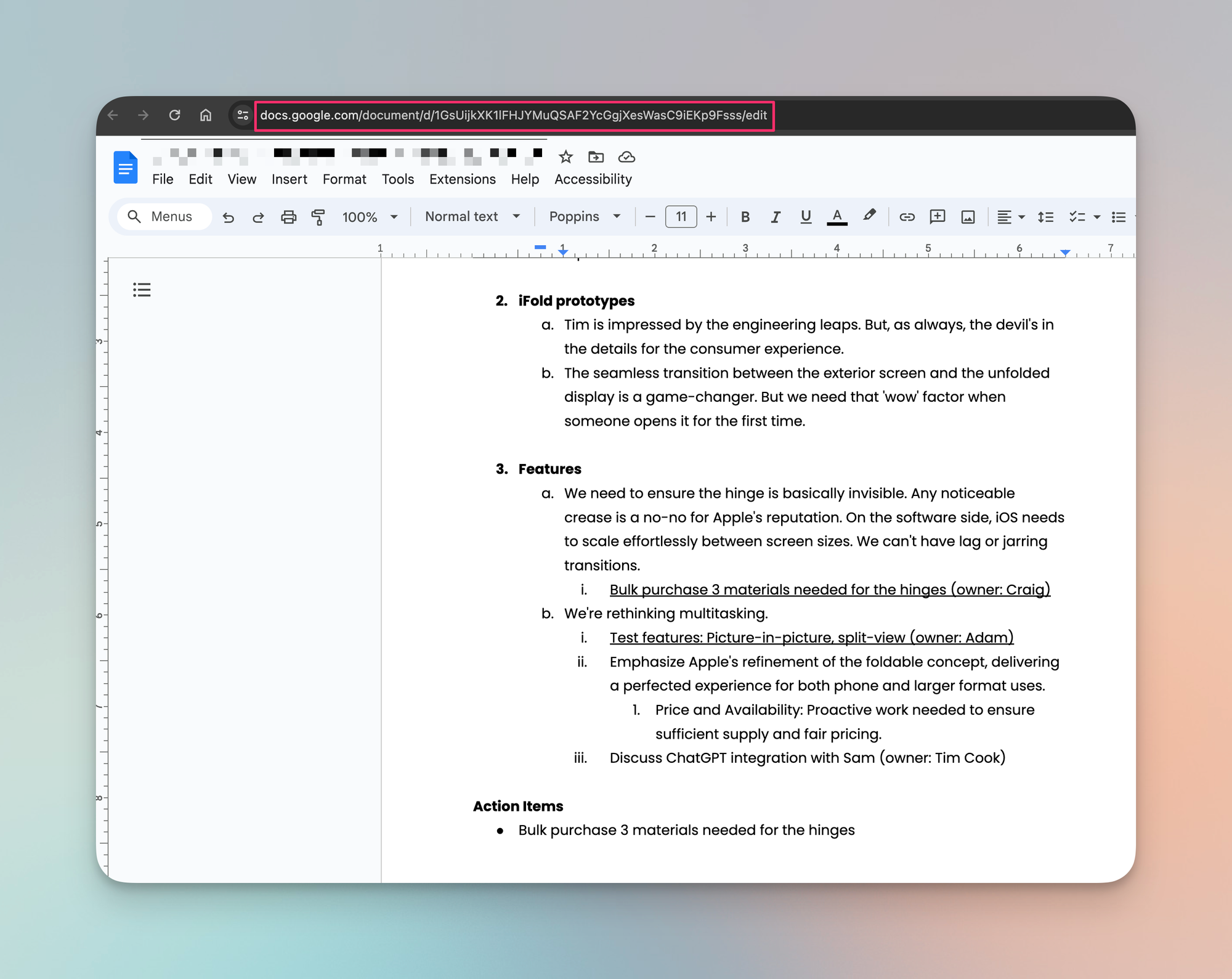Click the underlined 'Bulk purchase 3 materials' Craig line

click(830, 590)
